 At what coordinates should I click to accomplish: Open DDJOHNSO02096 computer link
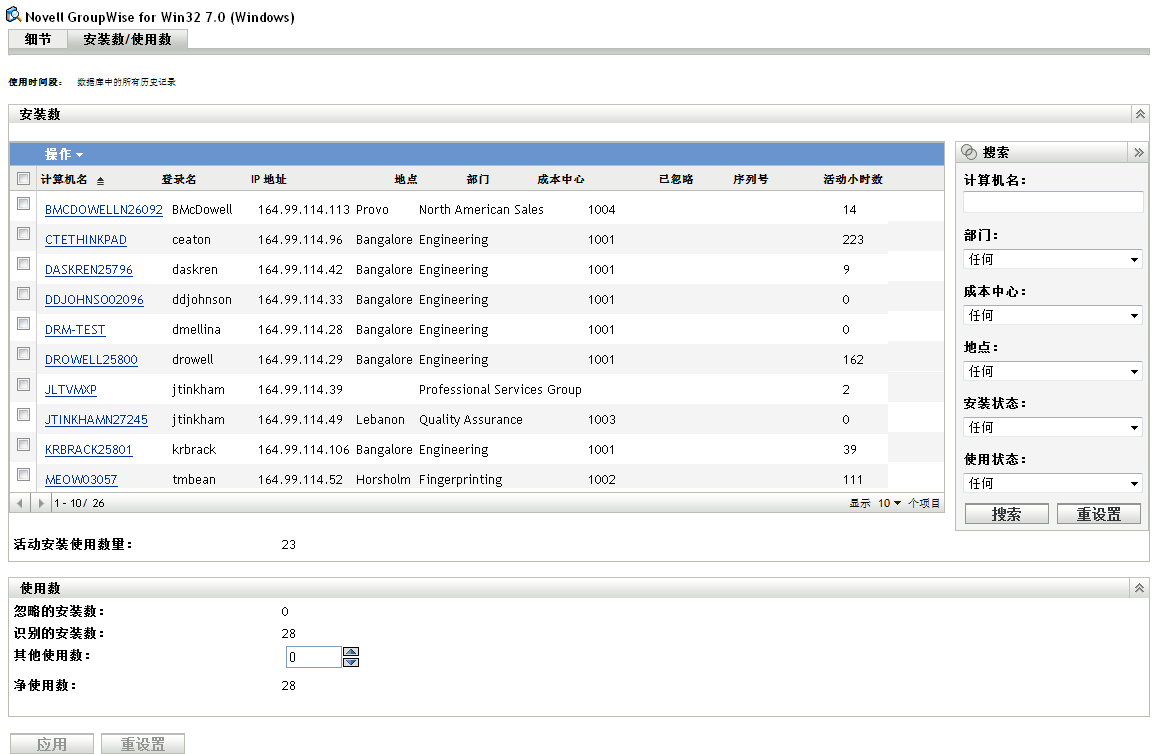click(94, 299)
